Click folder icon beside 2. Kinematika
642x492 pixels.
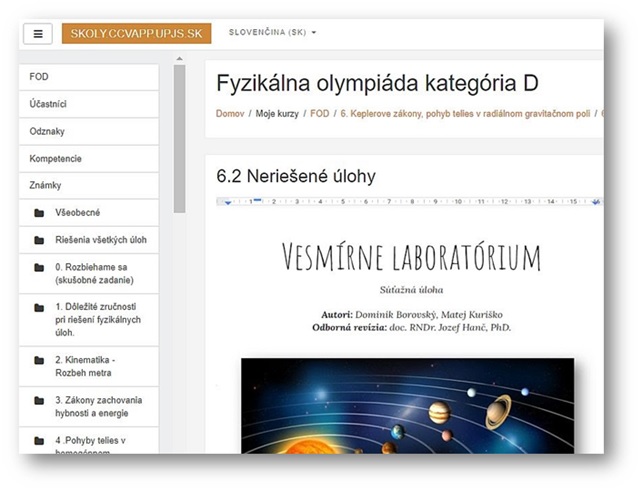click(x=39, y=361)
